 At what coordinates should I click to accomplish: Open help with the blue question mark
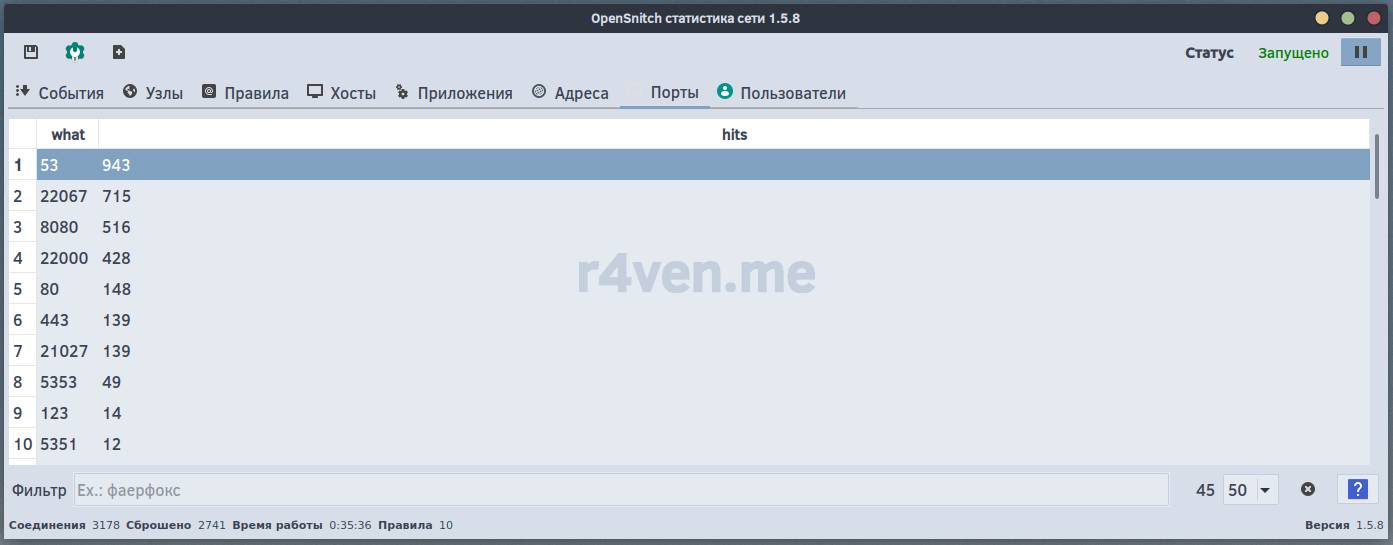coord(1357,490)
